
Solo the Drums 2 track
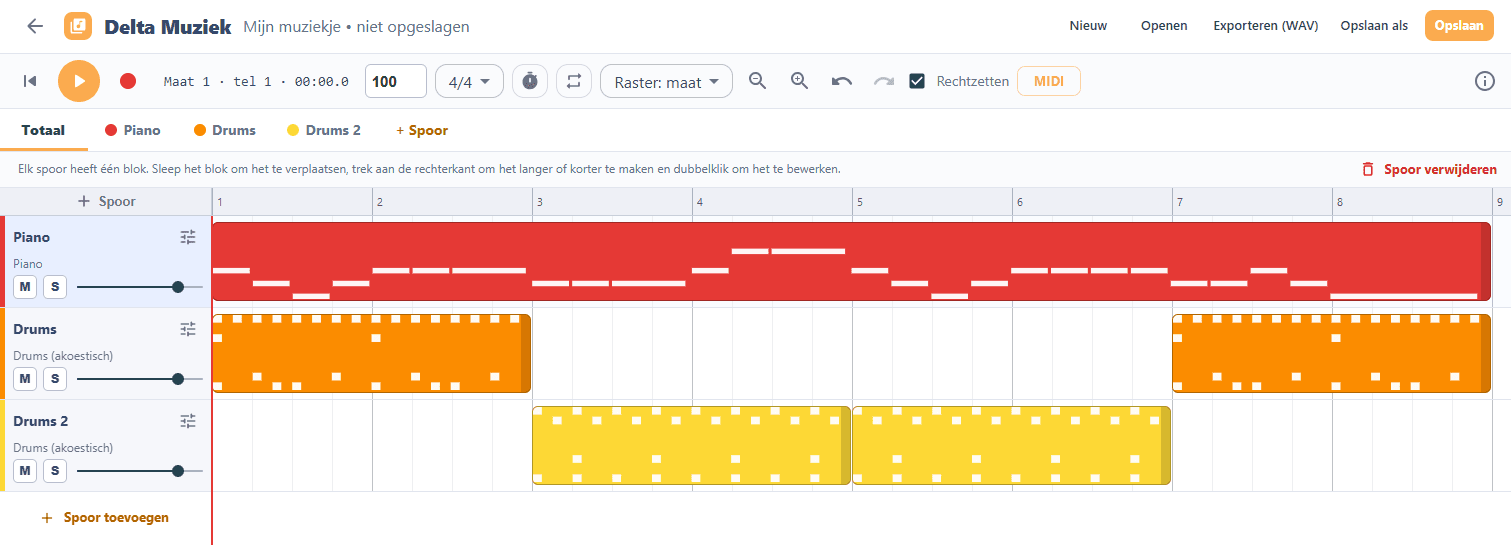55,471
